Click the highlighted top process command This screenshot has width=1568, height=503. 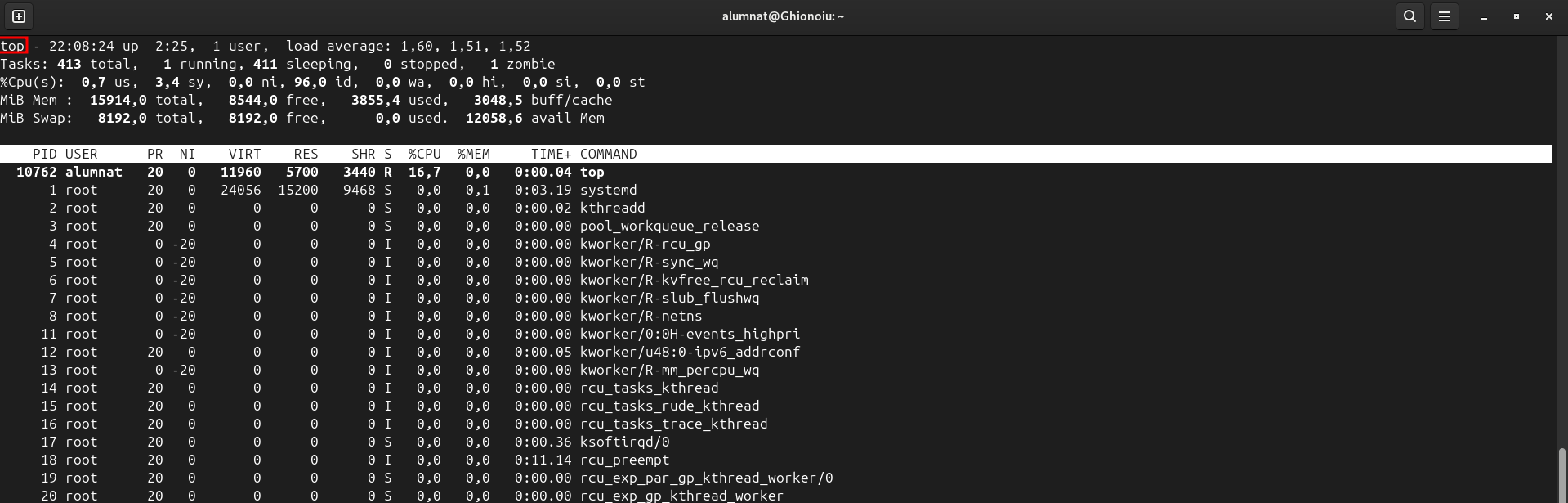592,172
